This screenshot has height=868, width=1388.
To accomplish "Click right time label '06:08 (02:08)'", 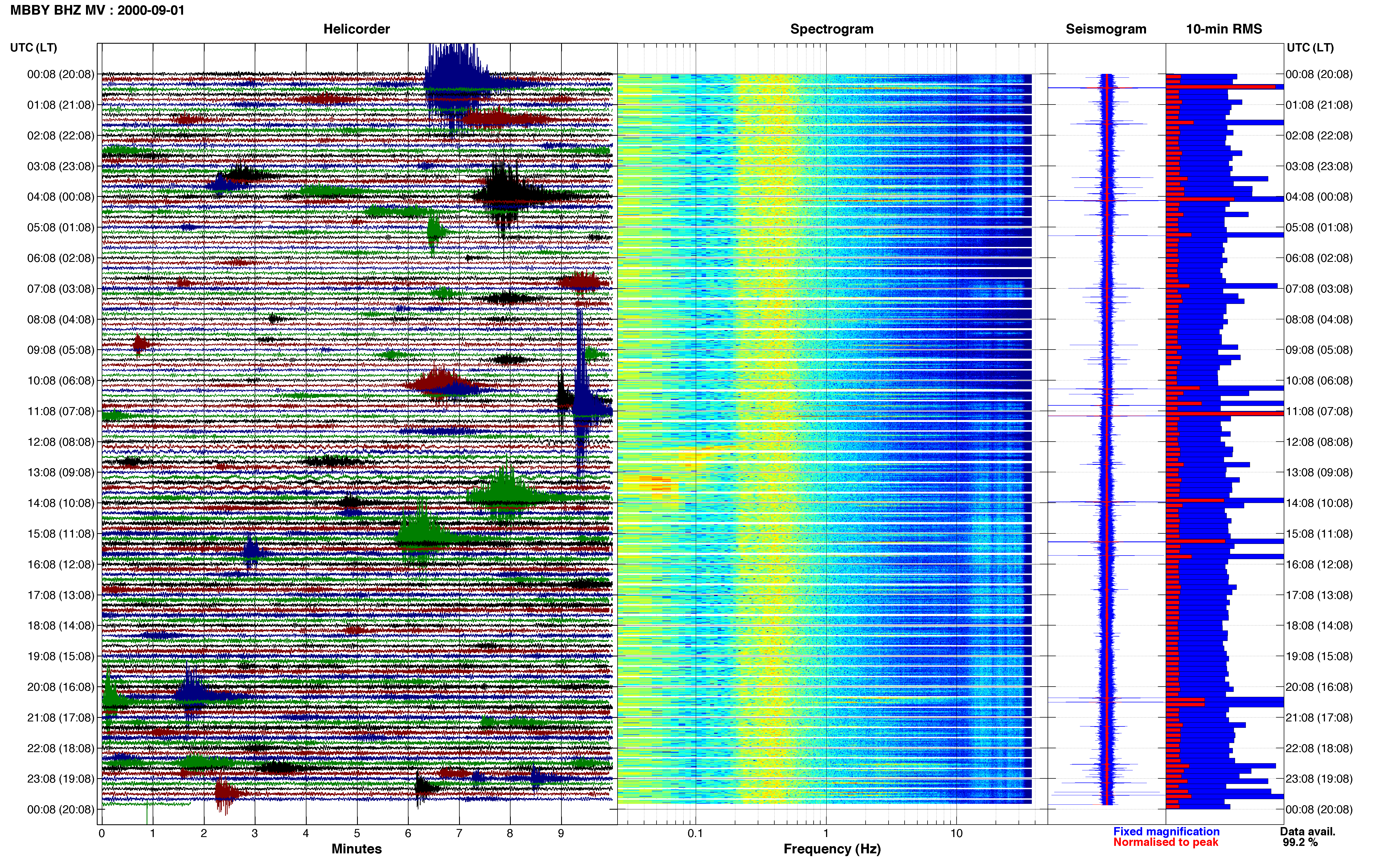I will tap(1319, 258).
